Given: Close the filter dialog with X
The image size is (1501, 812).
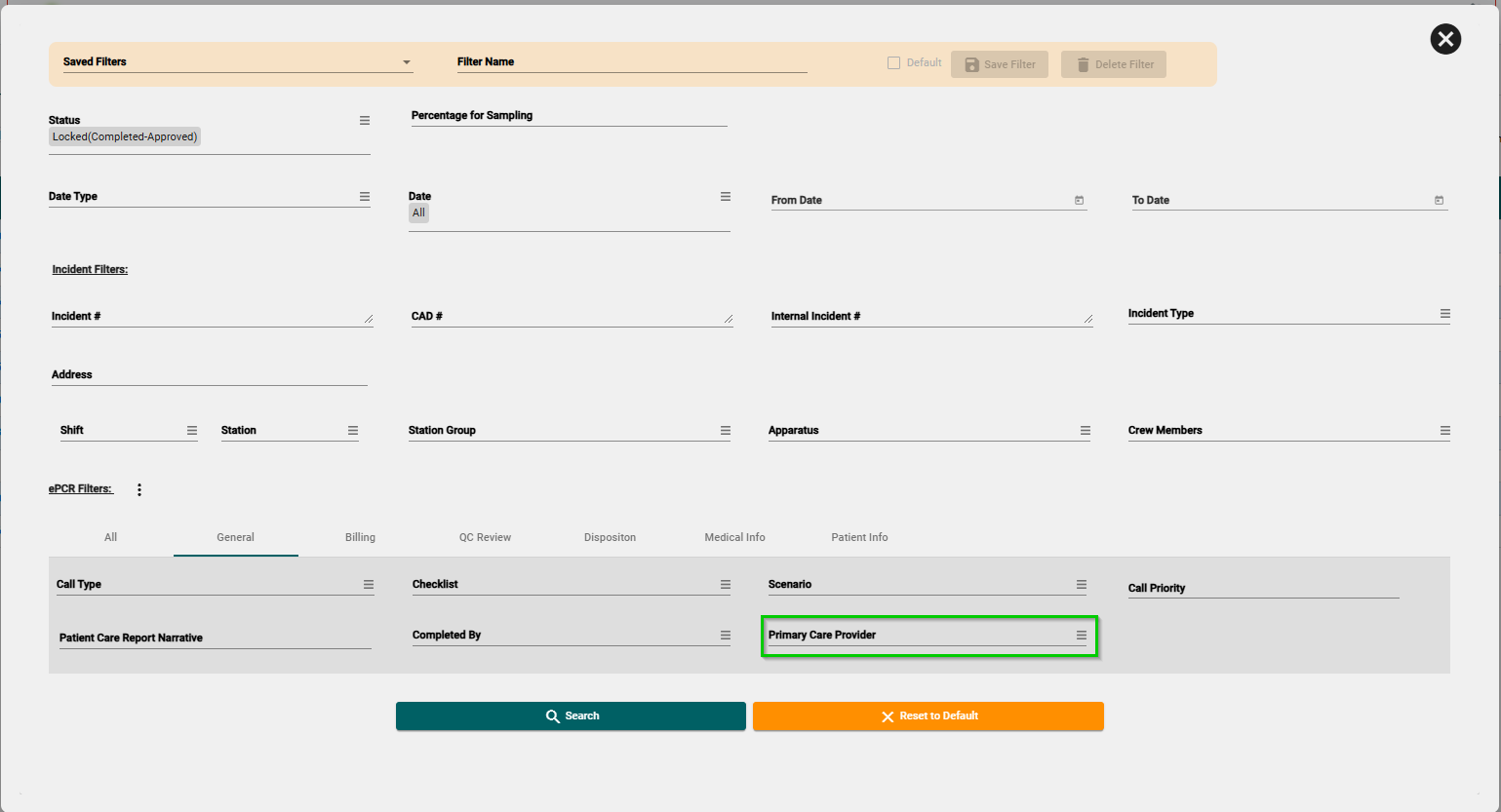Looking at the screenshot, I should tap(1444, 39).
